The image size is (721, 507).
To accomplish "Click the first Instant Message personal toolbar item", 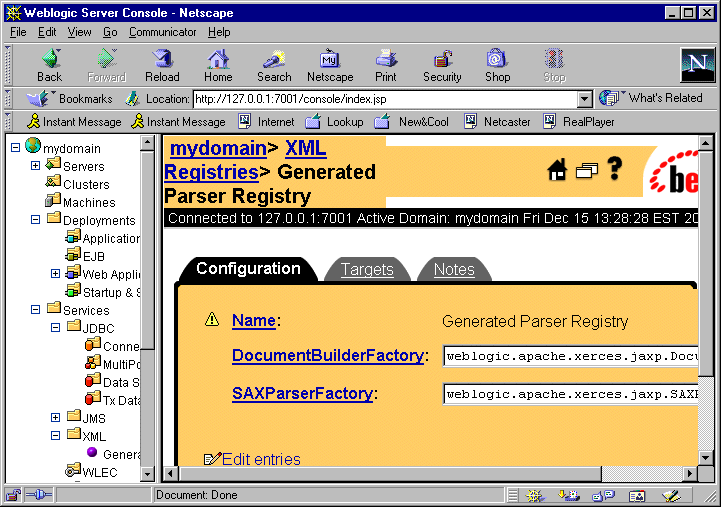I will pyautogui.click(x=74, y=122).
